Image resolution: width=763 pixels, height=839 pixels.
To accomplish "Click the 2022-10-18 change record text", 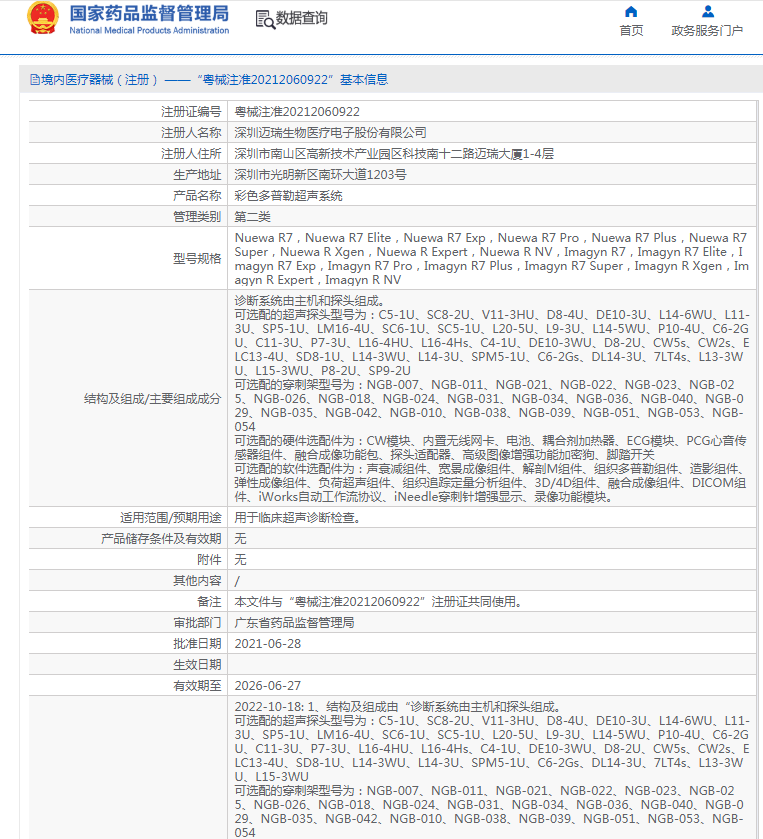I will pos(492,769).
